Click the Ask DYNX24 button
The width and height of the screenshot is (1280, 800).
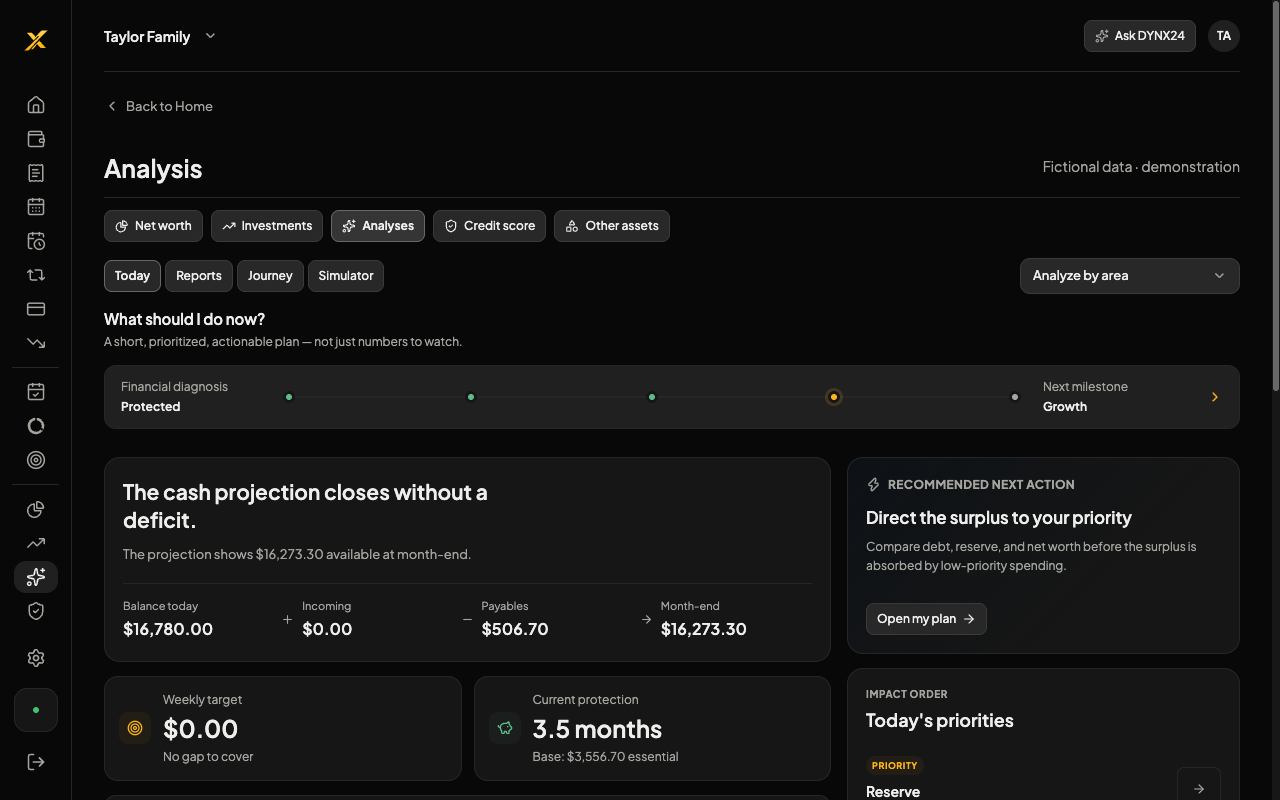pos(1140,36)
